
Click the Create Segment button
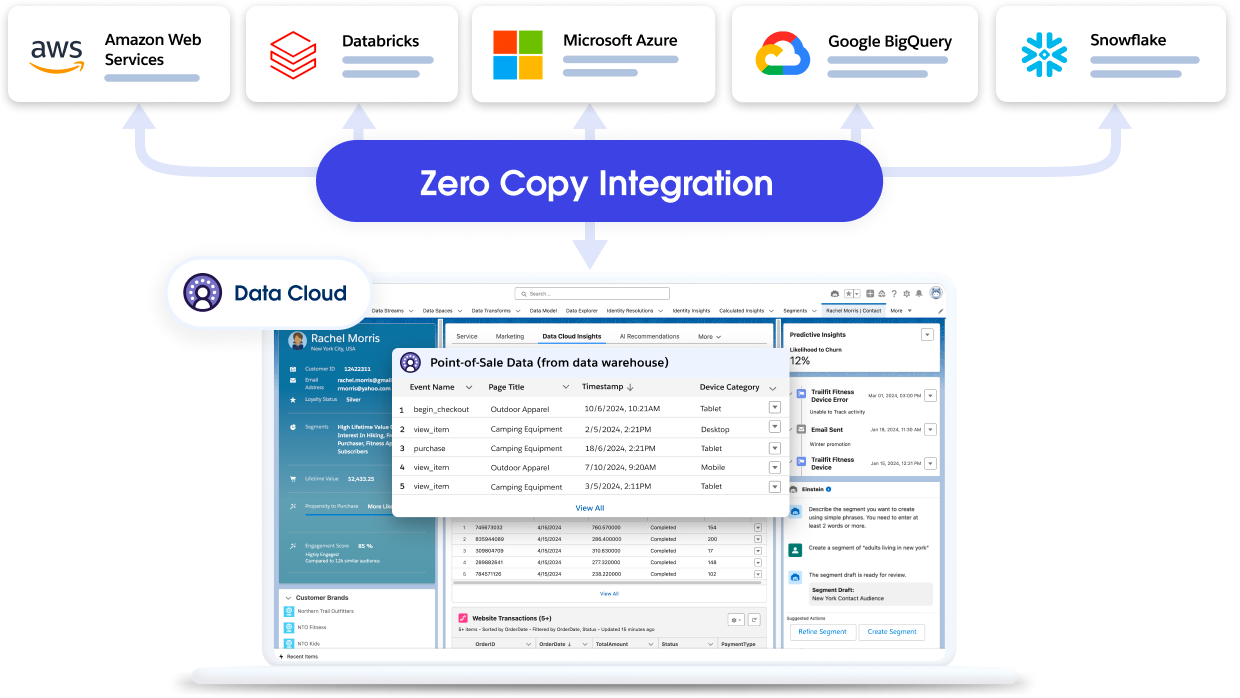891,632
